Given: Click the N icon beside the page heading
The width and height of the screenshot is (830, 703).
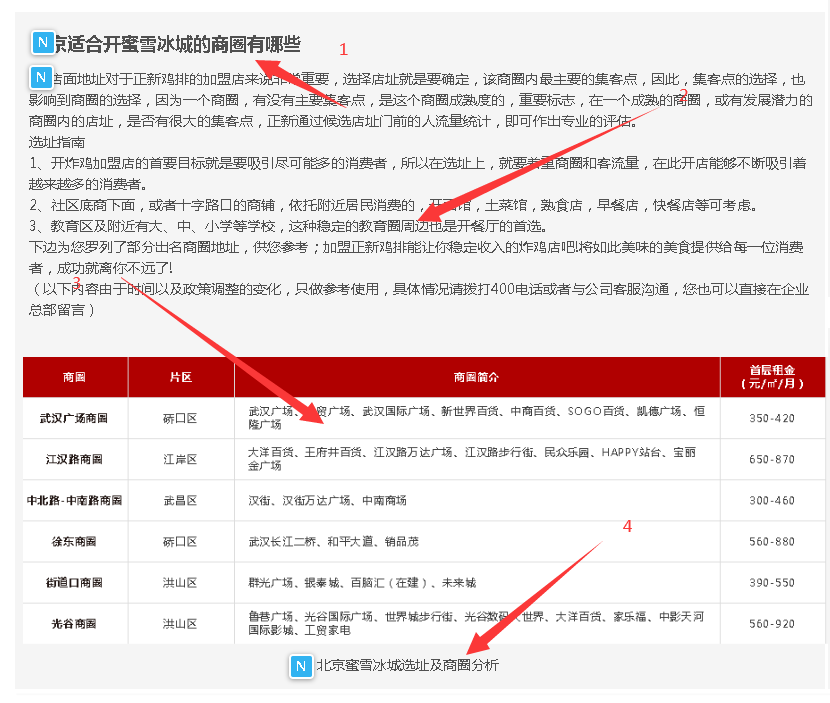Looking at the screenshot, I should click(43, 42).
